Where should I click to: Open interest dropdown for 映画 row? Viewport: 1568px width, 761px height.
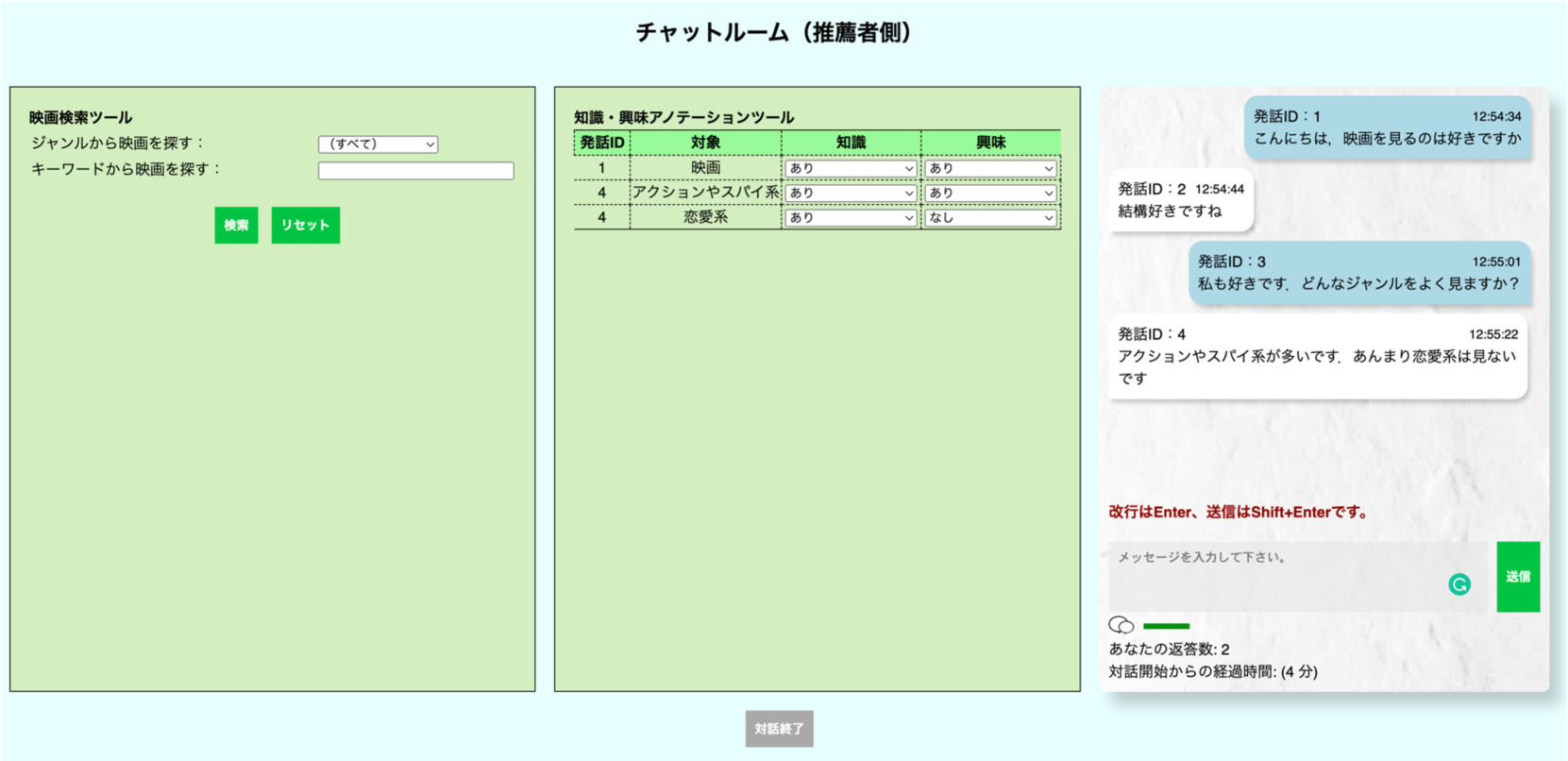990,168
